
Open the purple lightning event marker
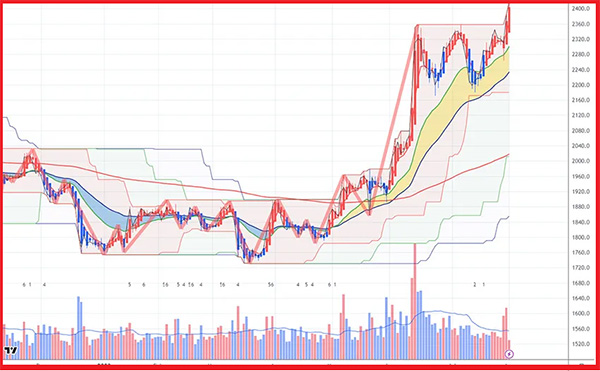coord(509,353)
